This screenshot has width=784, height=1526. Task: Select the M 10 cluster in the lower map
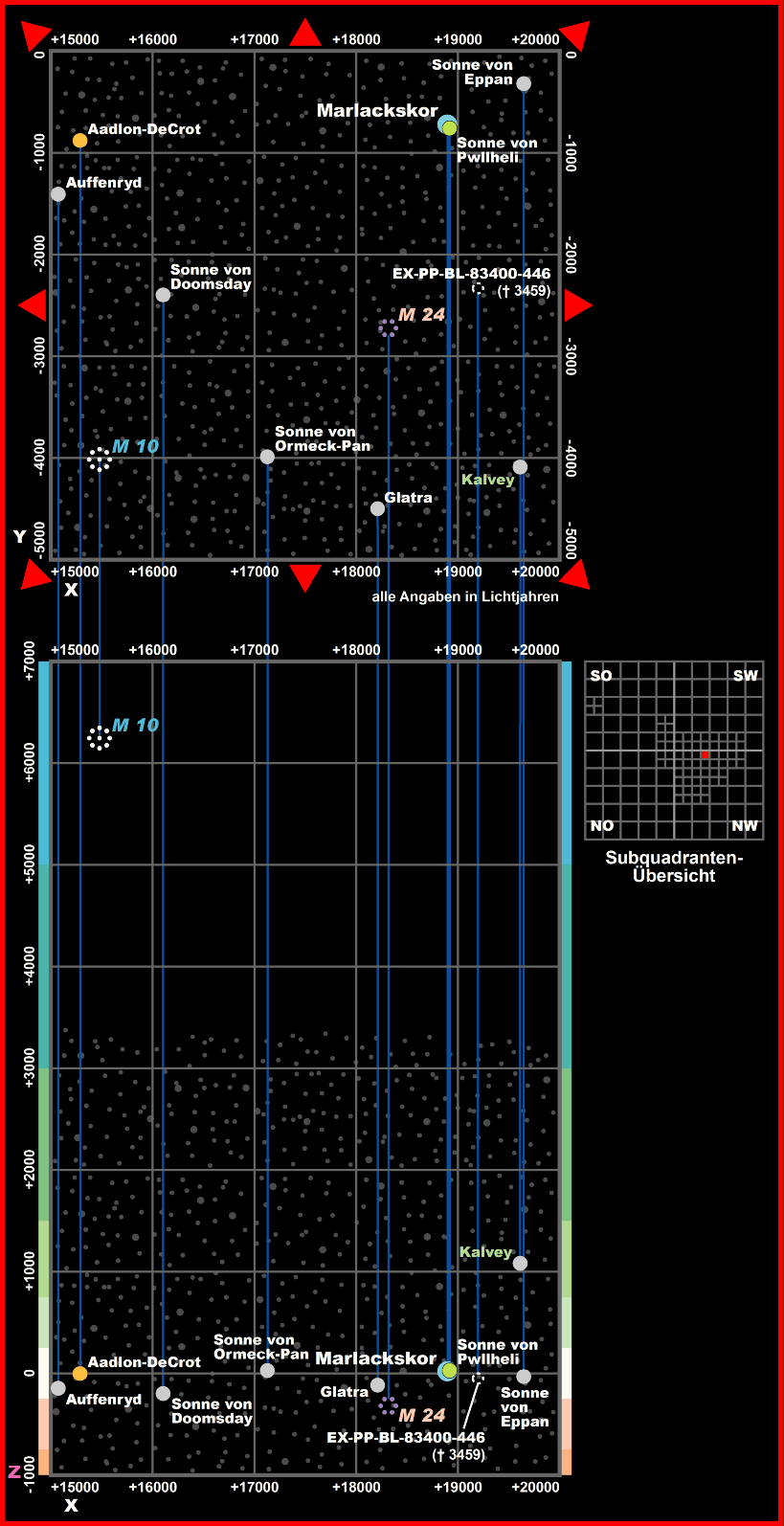click(x=99, y=738)
